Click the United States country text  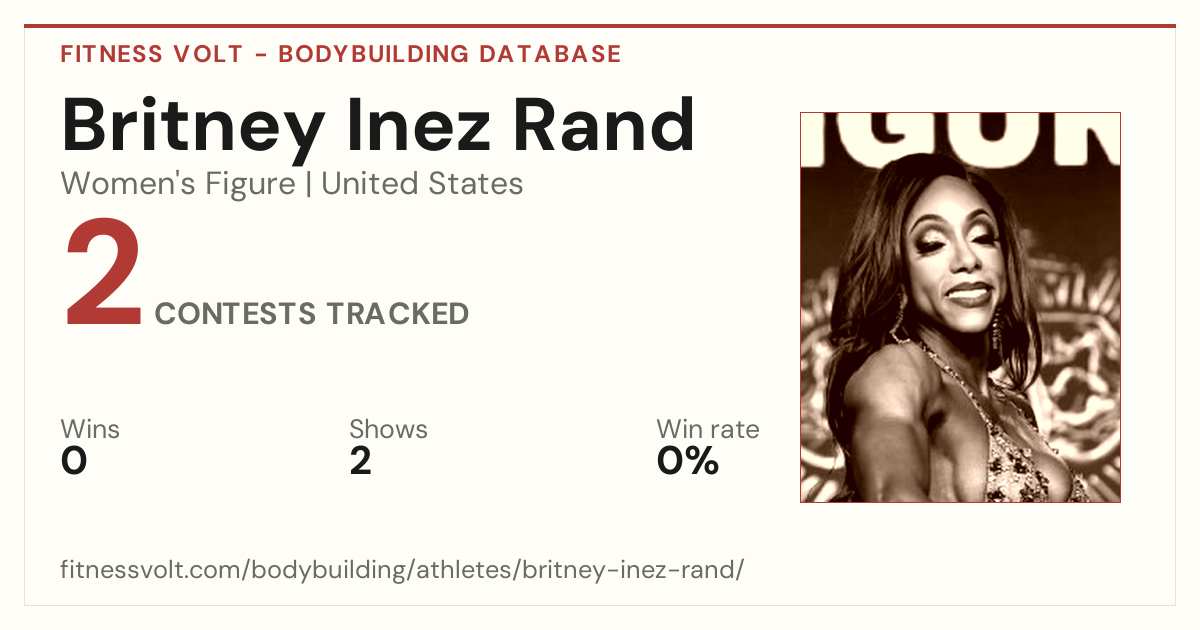(422, 184)
